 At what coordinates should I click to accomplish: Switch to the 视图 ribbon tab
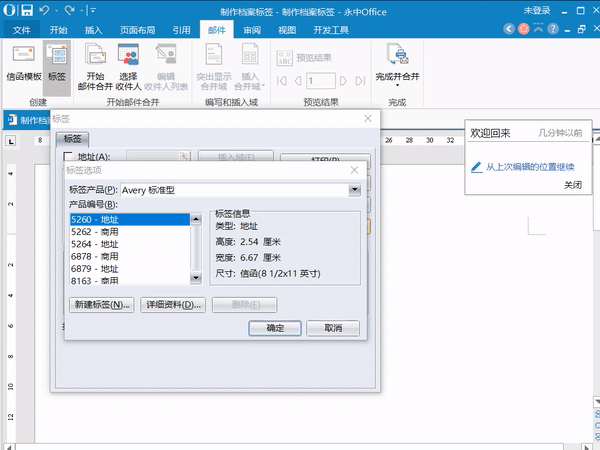(287, 30)
